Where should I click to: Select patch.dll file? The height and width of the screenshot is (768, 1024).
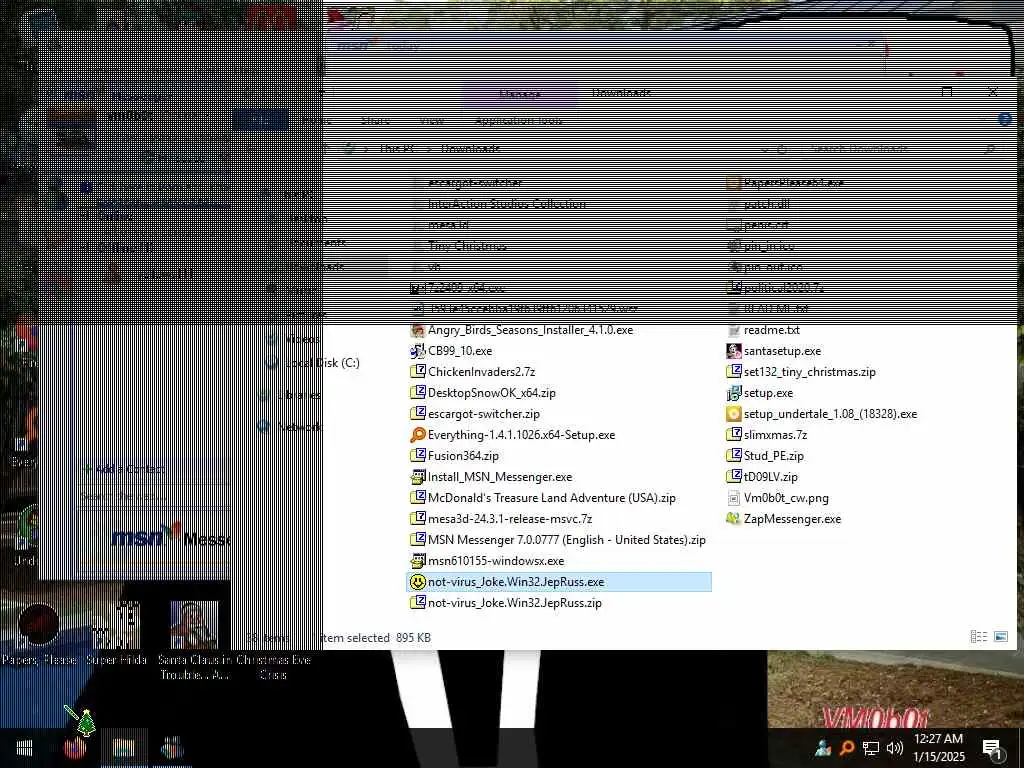758,204
